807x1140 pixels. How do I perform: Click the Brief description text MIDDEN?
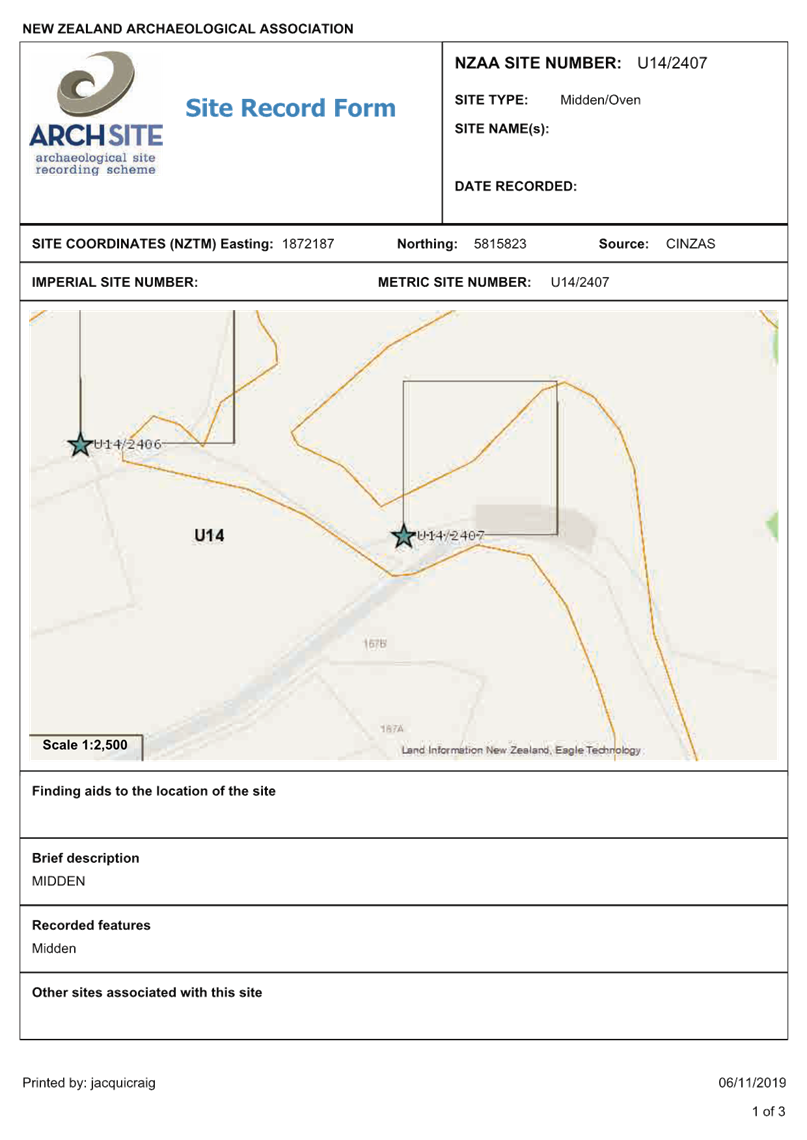click(x=59, y=882)
